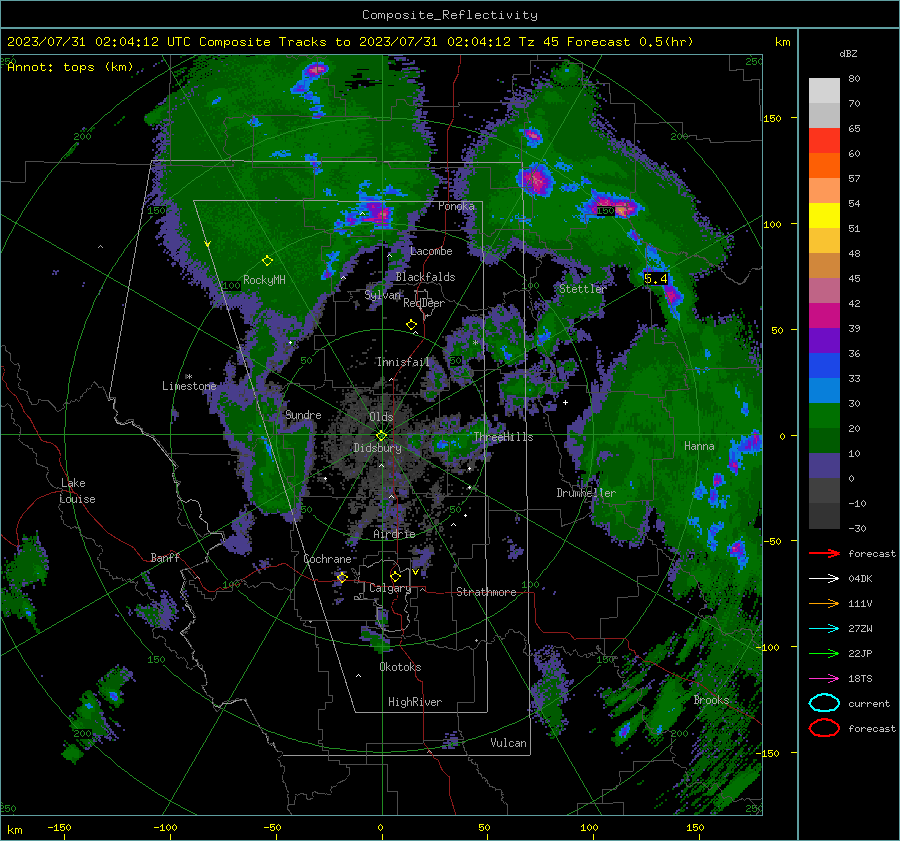
Task: Click the Stettler city label
Action: coord(582,289)
